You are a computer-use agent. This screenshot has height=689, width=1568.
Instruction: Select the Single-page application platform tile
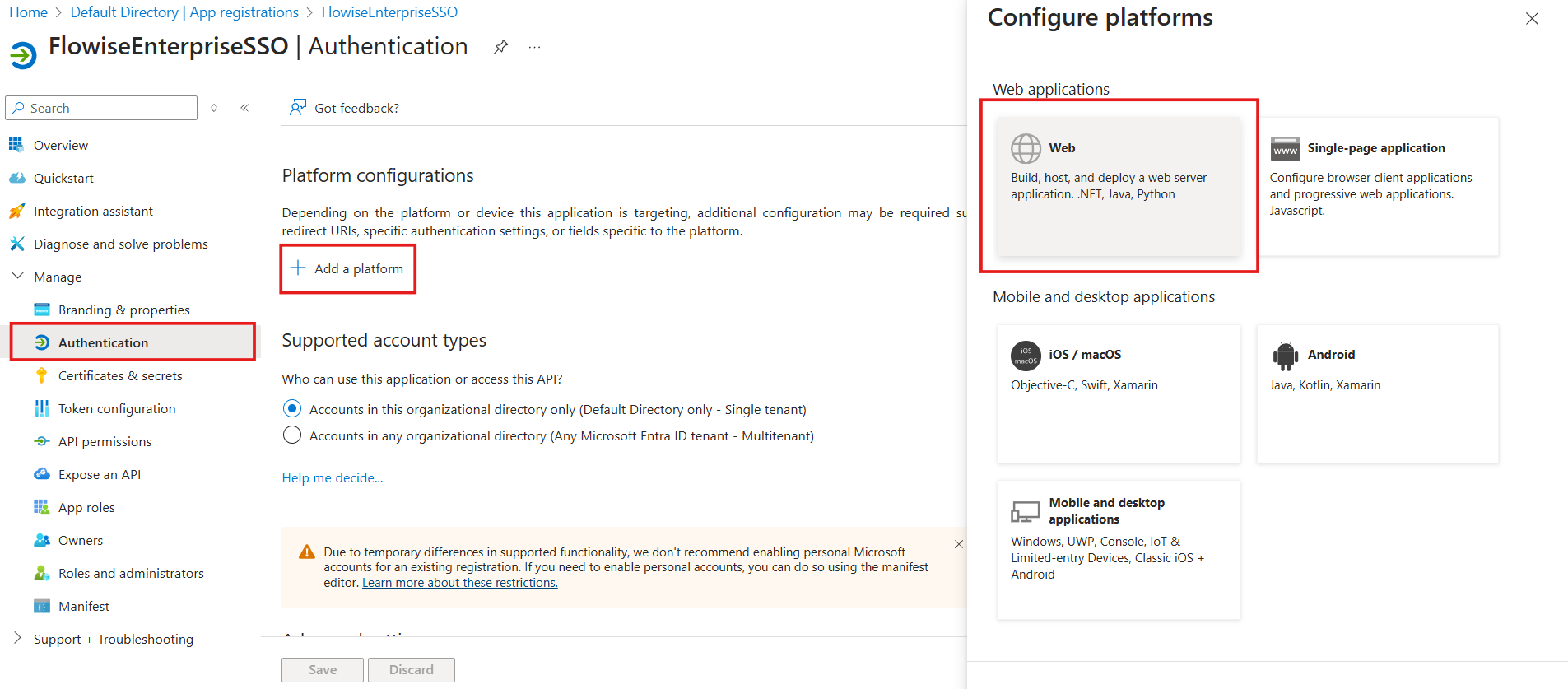click(1377, 186)
